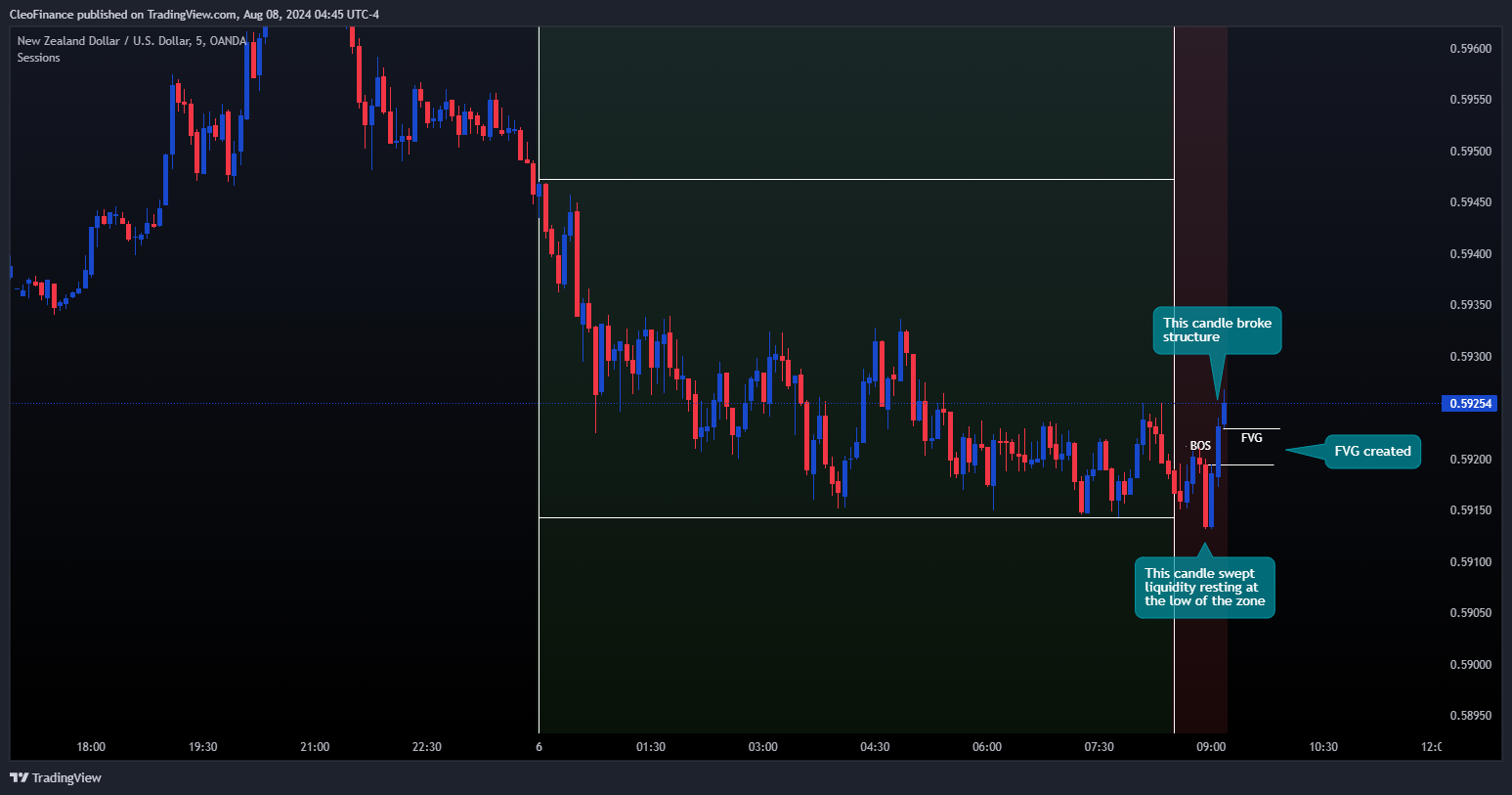Click the 21:00 time axis label
Image resolution: width=1512 pixels, height=795 pixels.
(315, 747)
